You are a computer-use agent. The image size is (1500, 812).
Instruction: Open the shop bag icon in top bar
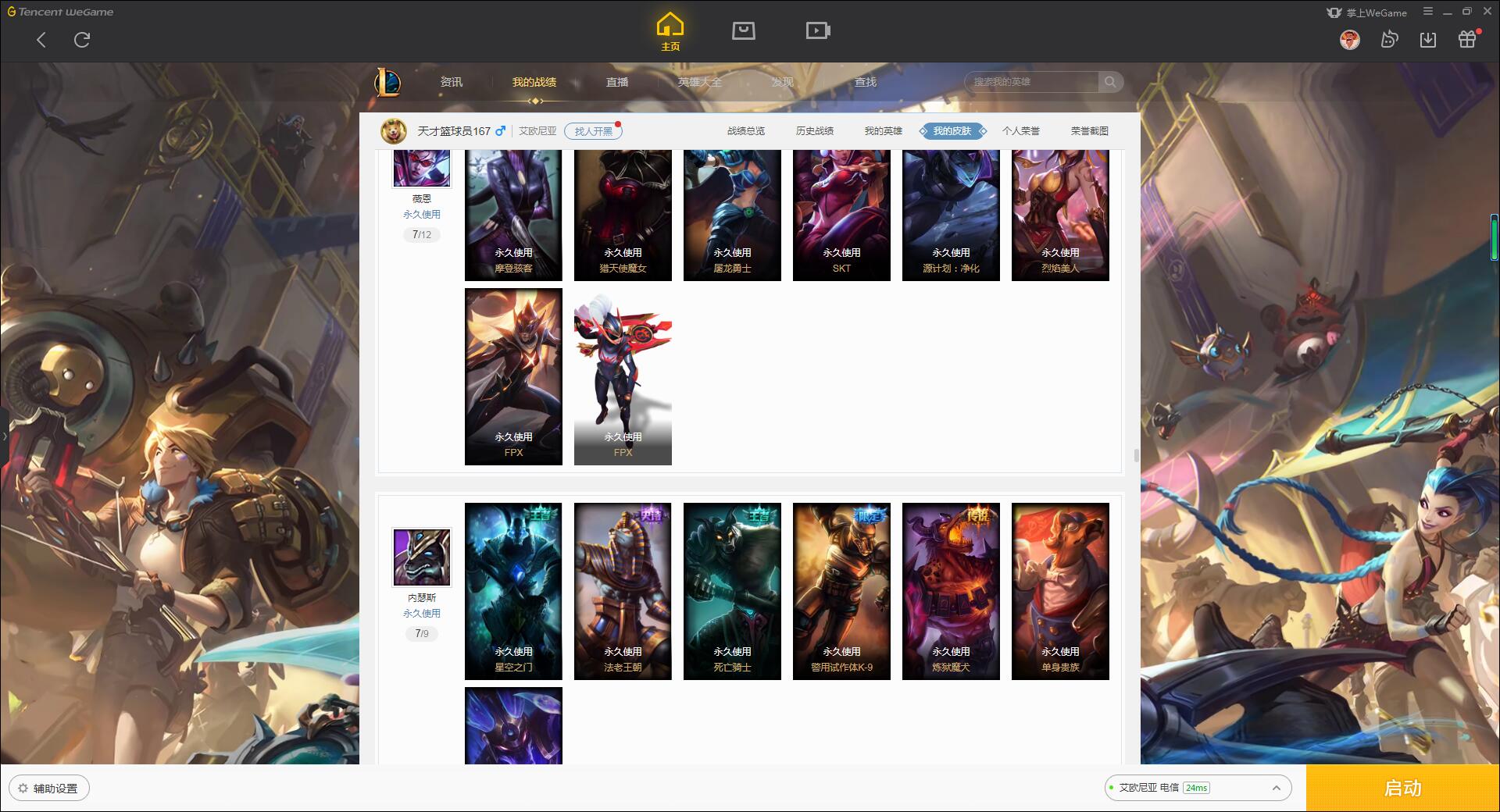pos(743,30)
